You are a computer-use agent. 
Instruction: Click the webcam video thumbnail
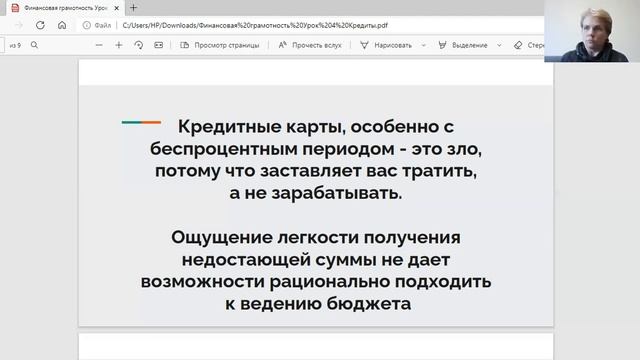(x=592, y=31)
